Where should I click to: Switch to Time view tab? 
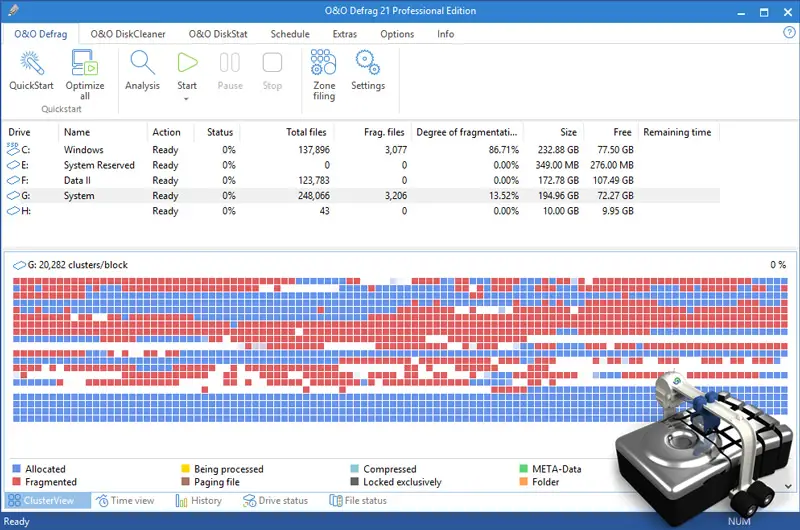(125, 500)
